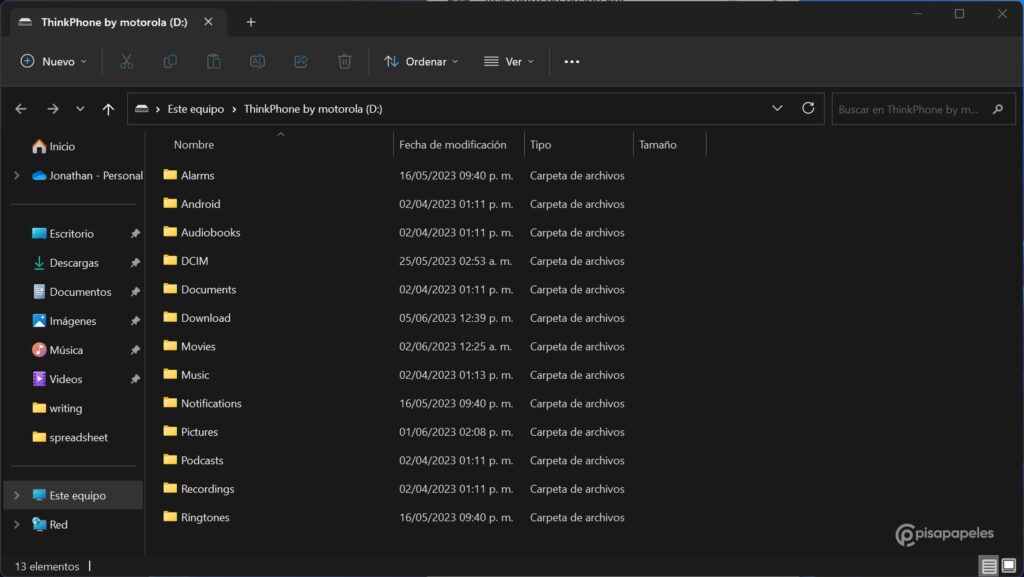The width and height of the screenshot is (1024, 577).
Task: Click the Share icon in toolbar
Action: [300, 62]
